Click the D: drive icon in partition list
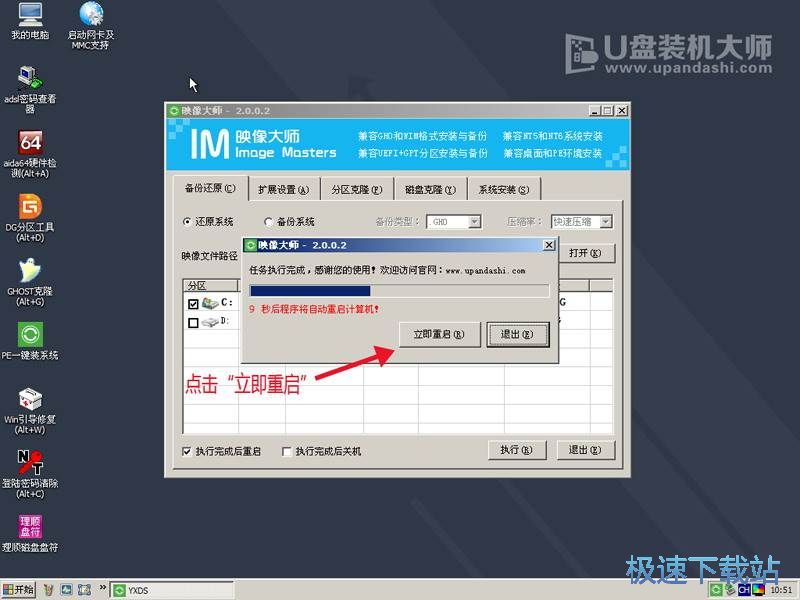The width and height of the screenshot is (800, 600). tap(210, 322)
